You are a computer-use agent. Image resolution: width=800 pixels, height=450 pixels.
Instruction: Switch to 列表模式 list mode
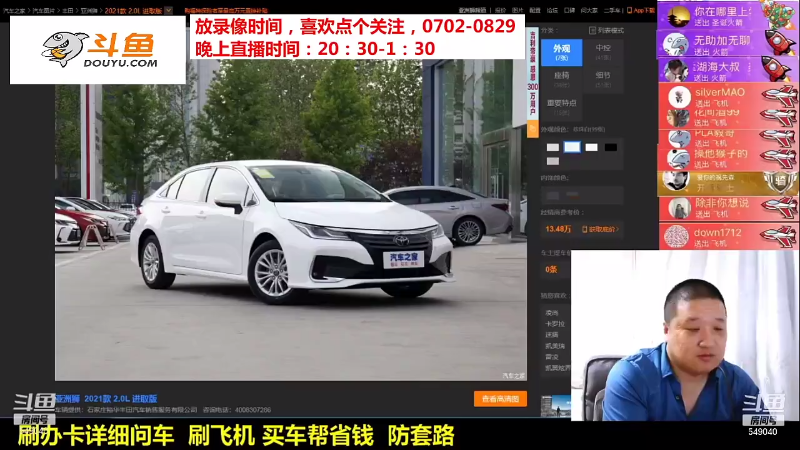[x=606, y=31]
